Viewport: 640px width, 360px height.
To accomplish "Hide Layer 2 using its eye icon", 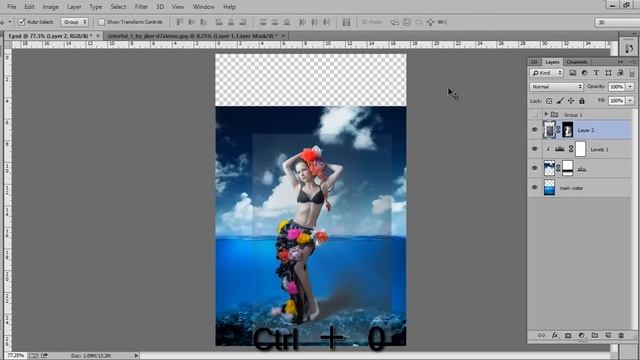I will click(535, 130).
